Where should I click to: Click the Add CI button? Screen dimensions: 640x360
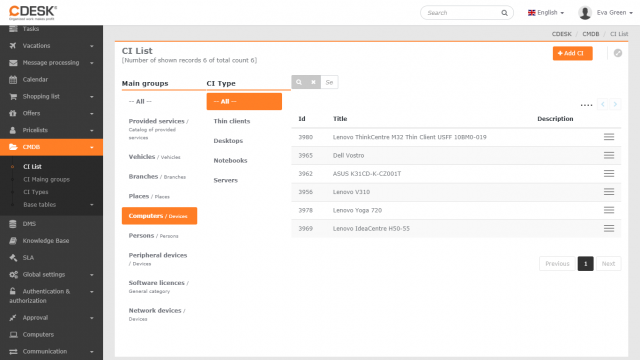pyautogui.click(x=572, y=53)
